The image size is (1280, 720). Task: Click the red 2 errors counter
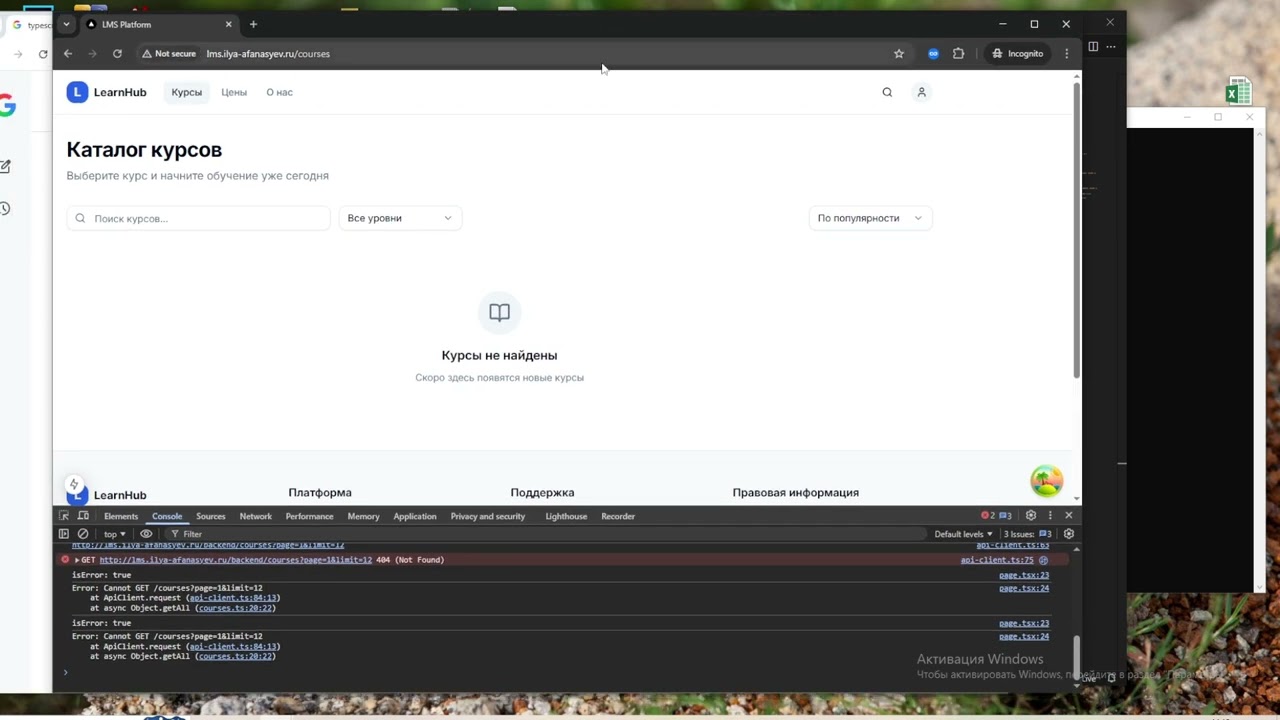[987, 516]
